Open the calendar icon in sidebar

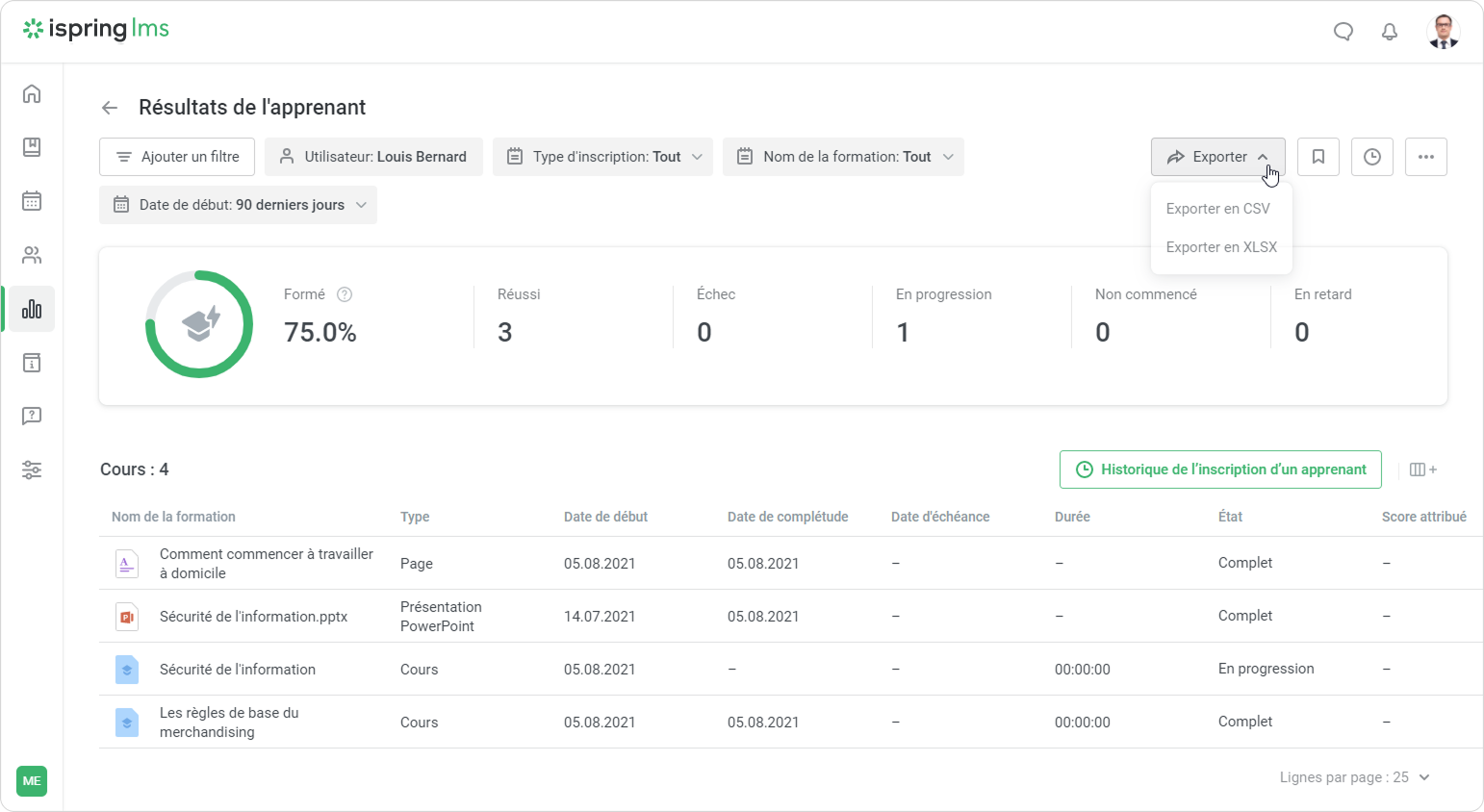pos(32,201)
